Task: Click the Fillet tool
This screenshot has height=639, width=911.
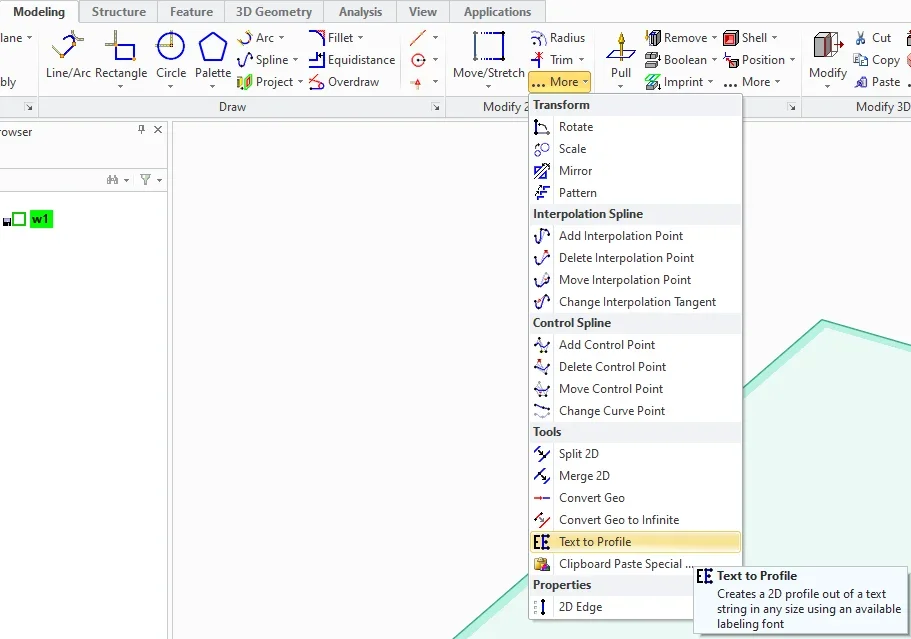Action: tap(332, 38)
